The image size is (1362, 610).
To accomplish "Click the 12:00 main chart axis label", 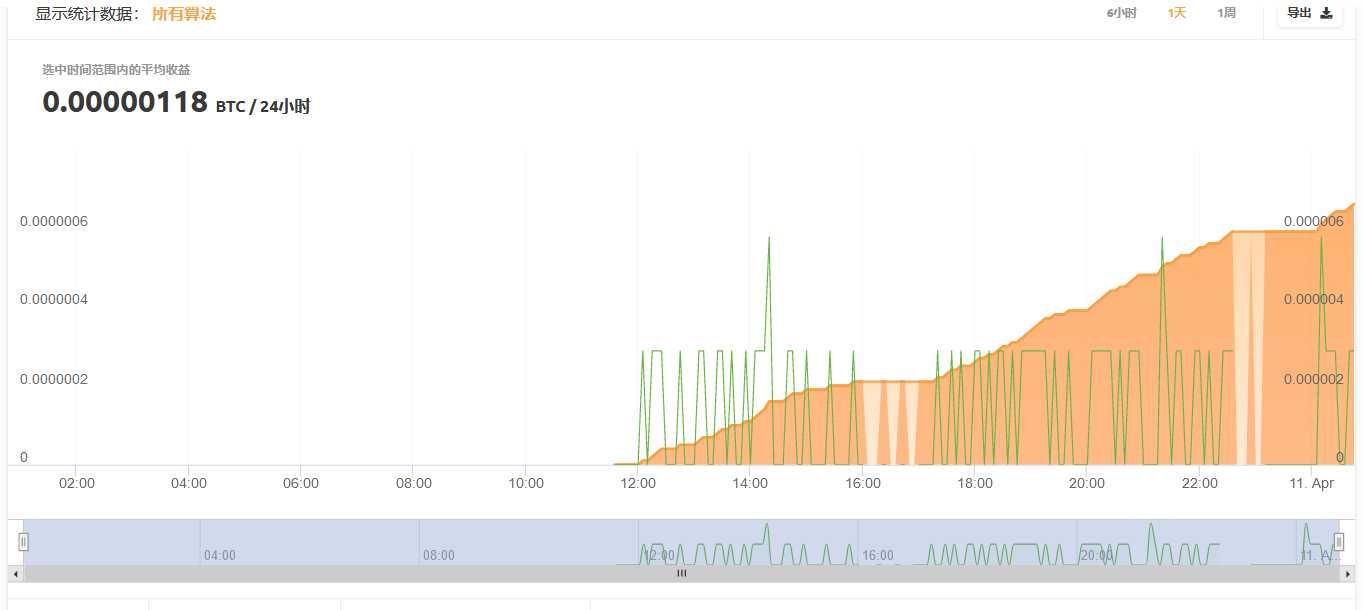I will (x=638, y=483).
